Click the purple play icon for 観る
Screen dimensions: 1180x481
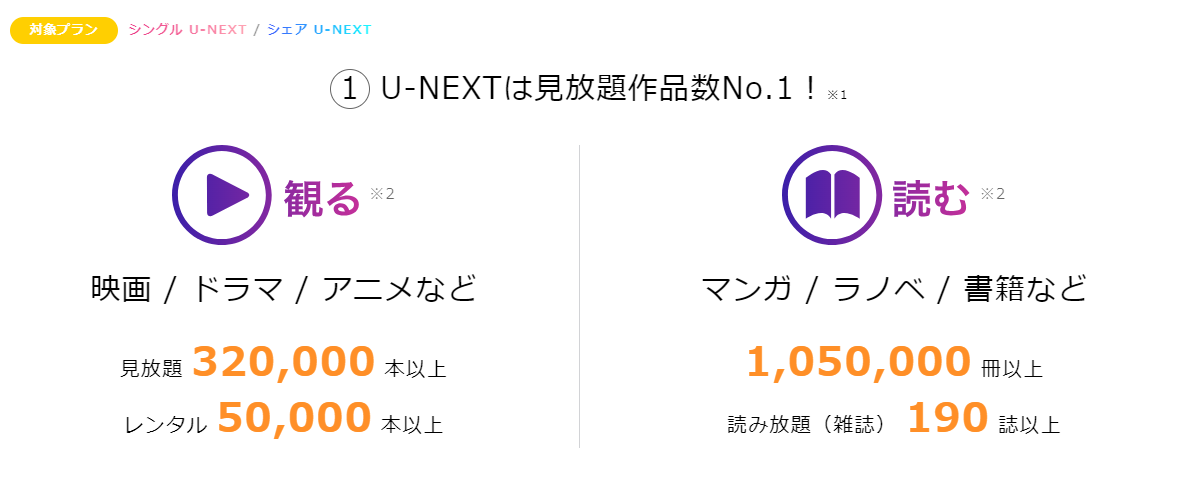click(222, 195)
